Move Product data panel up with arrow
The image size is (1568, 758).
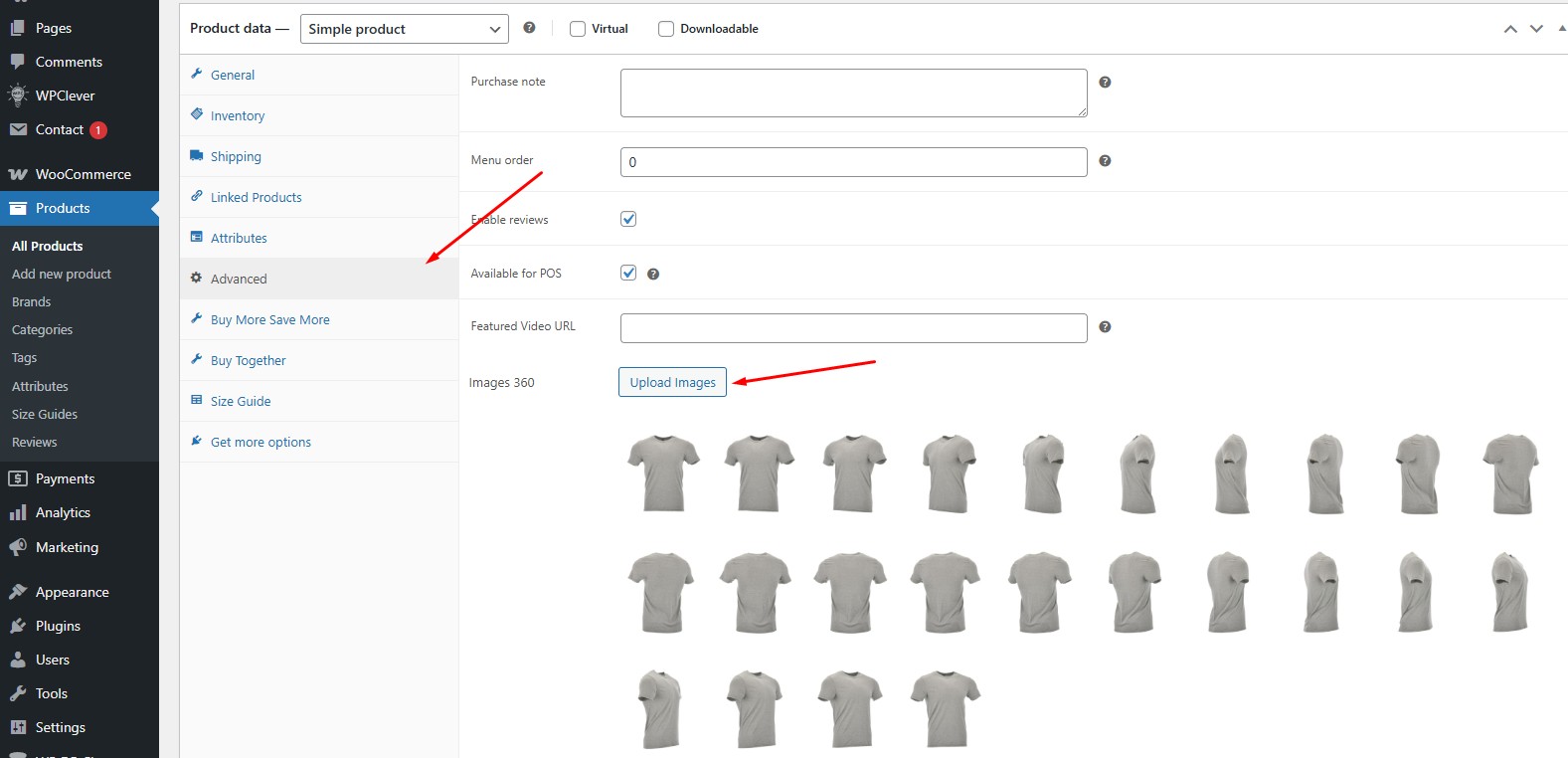(1510, 29)
